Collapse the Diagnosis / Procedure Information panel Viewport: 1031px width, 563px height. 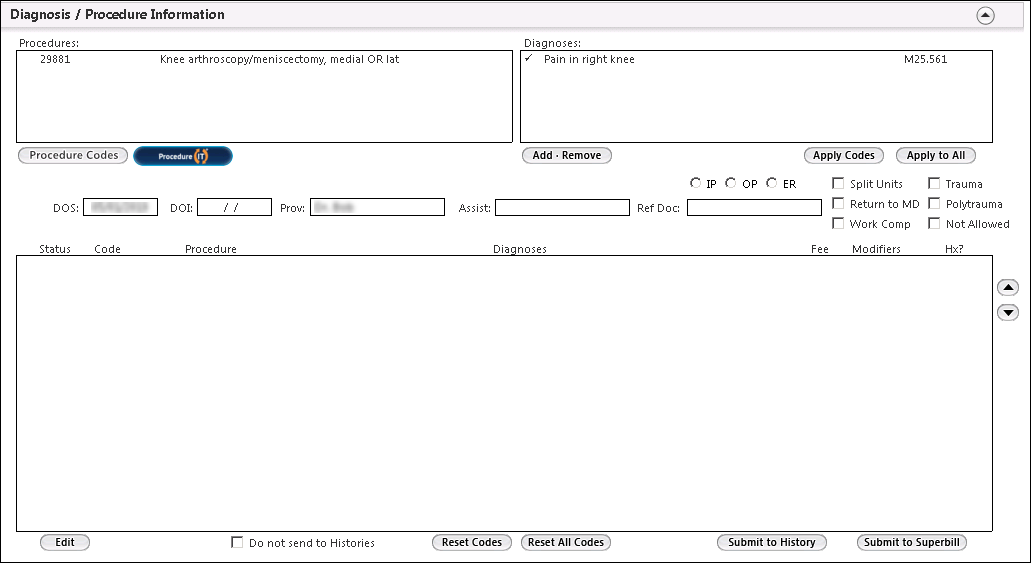[x=985, y=15]
